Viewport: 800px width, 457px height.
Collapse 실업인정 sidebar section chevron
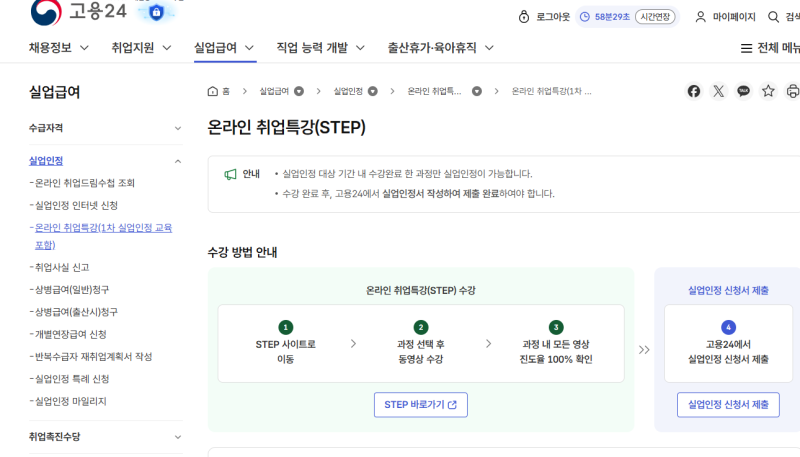tap(178, 161)
